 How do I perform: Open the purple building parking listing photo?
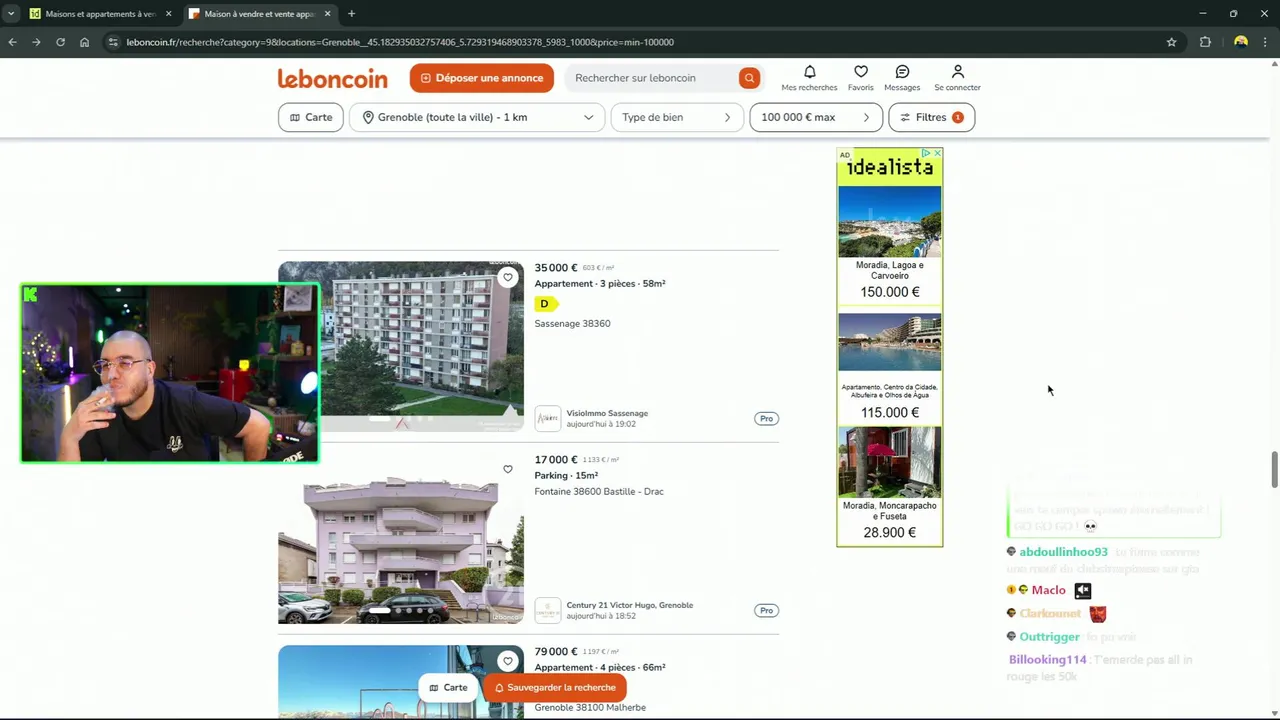[x=401, y=538]
